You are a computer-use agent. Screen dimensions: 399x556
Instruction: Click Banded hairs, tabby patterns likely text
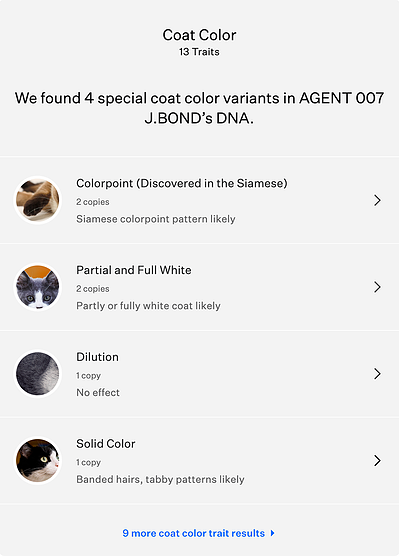[x=160, y=479]
